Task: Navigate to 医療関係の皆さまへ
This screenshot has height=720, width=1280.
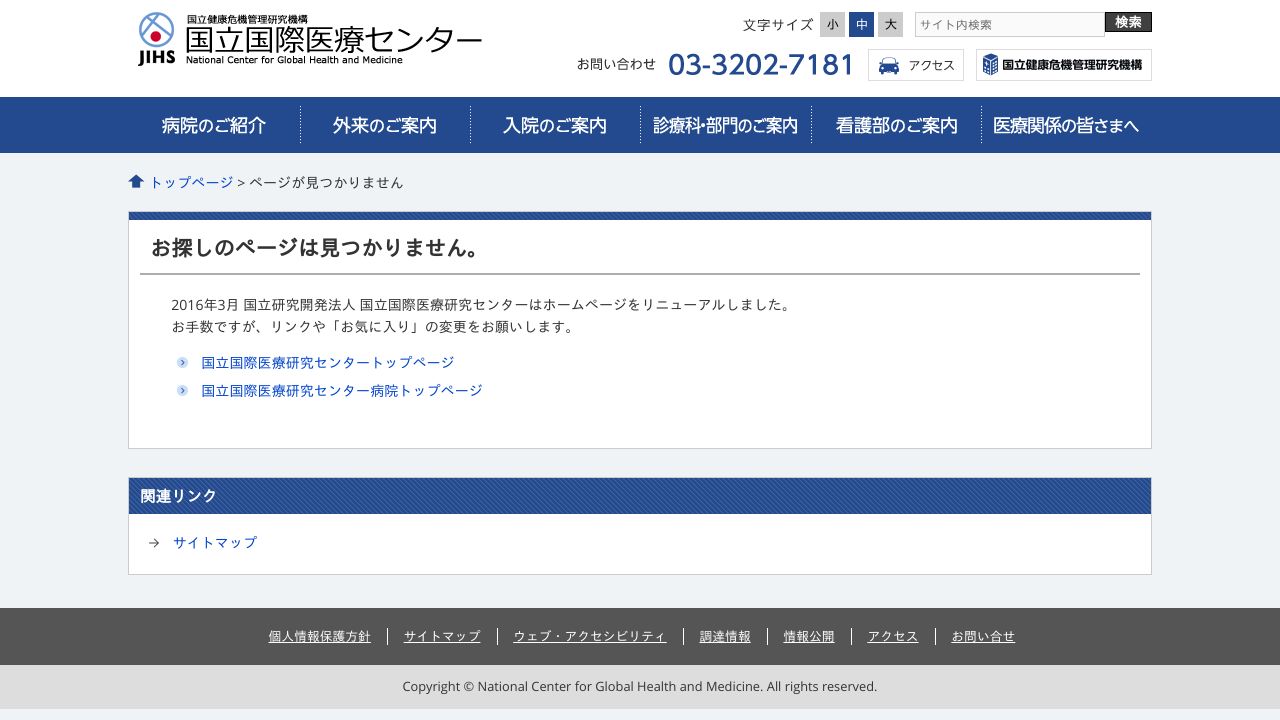Action: (1066, 125)
